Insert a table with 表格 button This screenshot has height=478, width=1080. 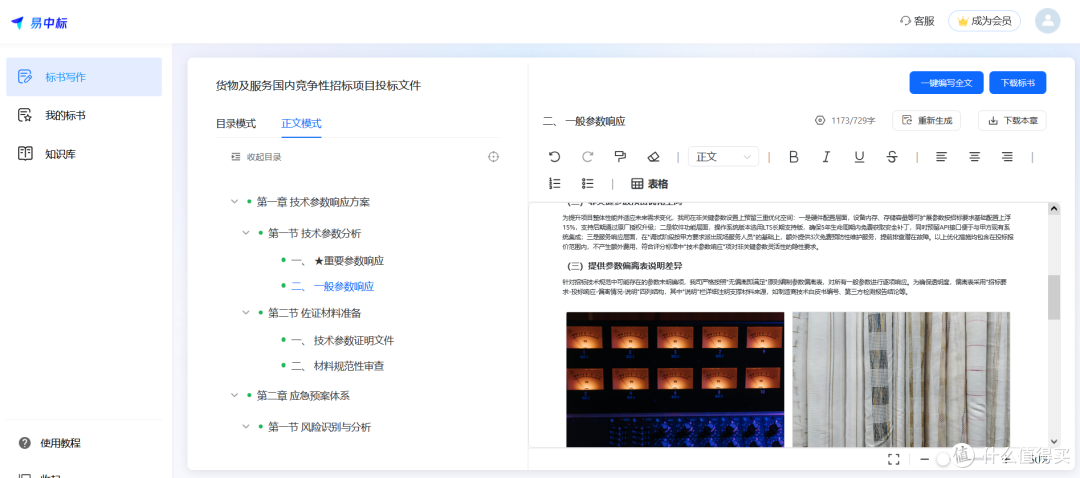coord(650,184)
